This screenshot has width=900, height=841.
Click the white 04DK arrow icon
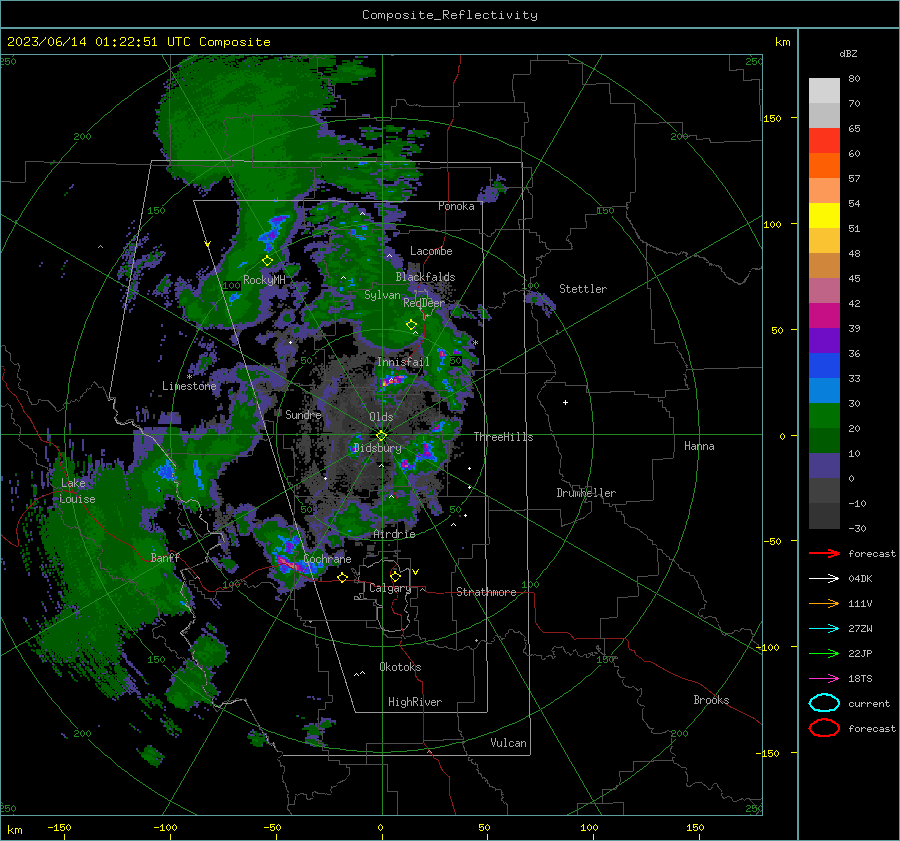(x=824, y=578)
